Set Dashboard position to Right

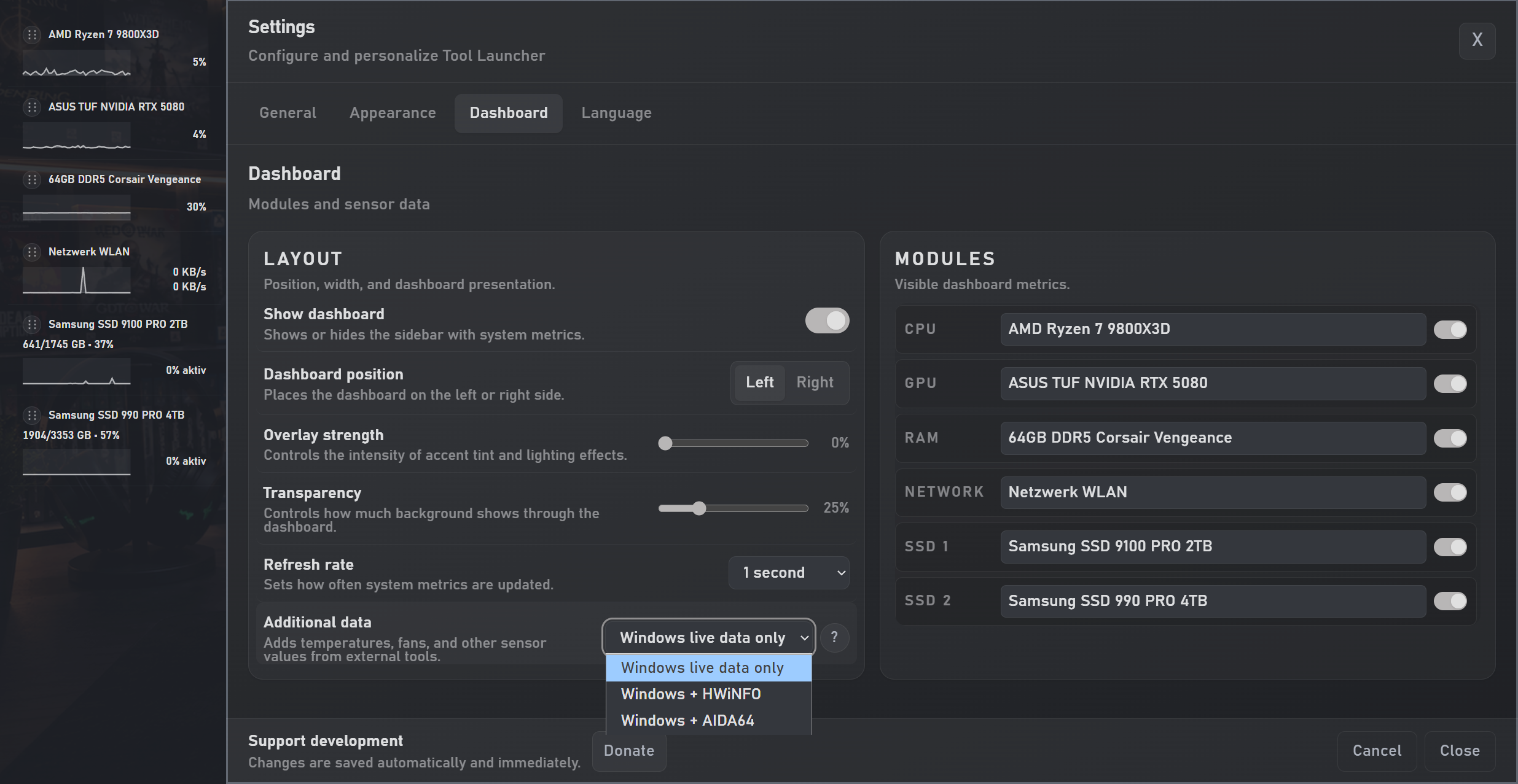(815, 382)
